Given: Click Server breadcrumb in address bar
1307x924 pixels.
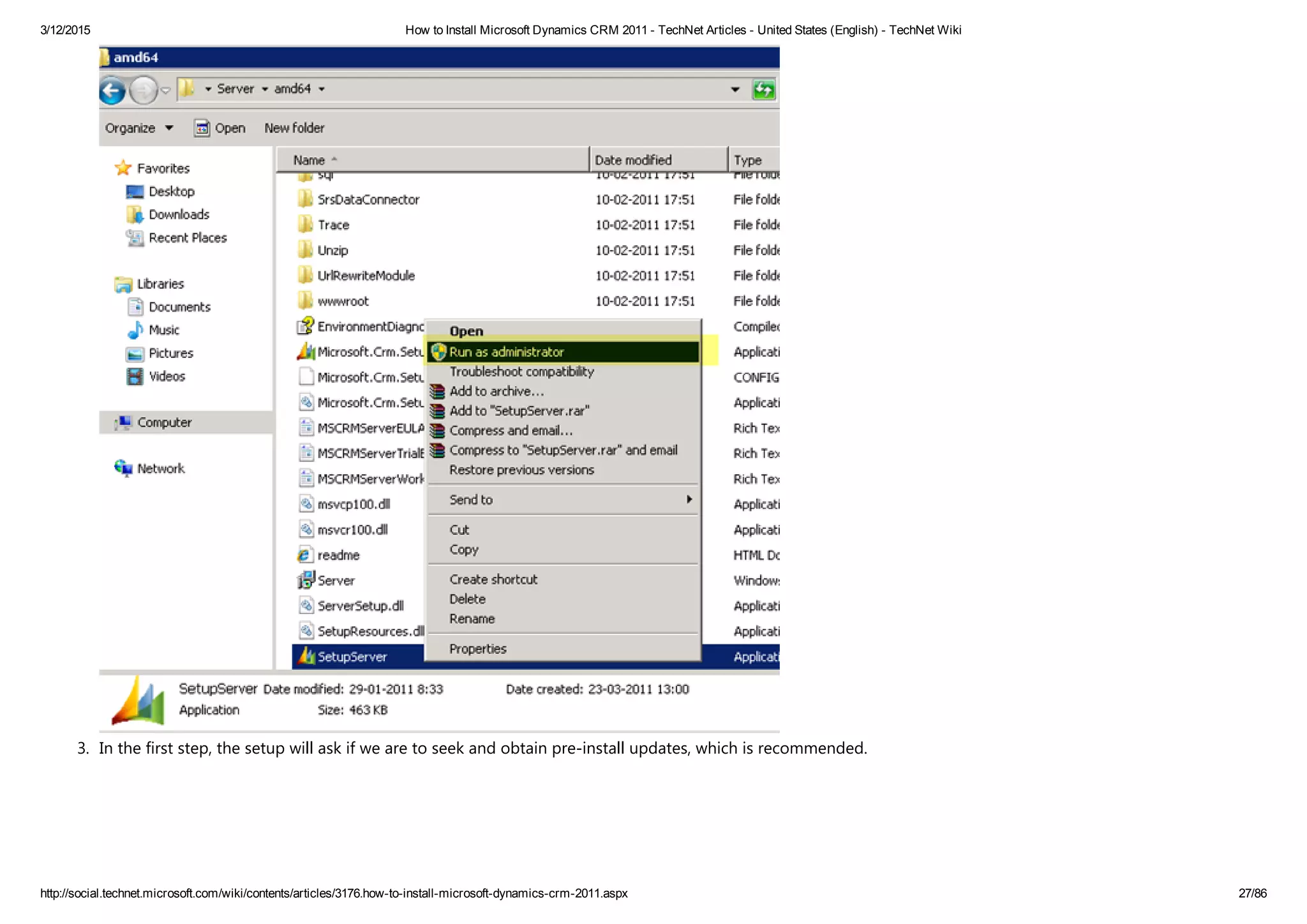Looking at the screenshot, I should click(235, 89).
